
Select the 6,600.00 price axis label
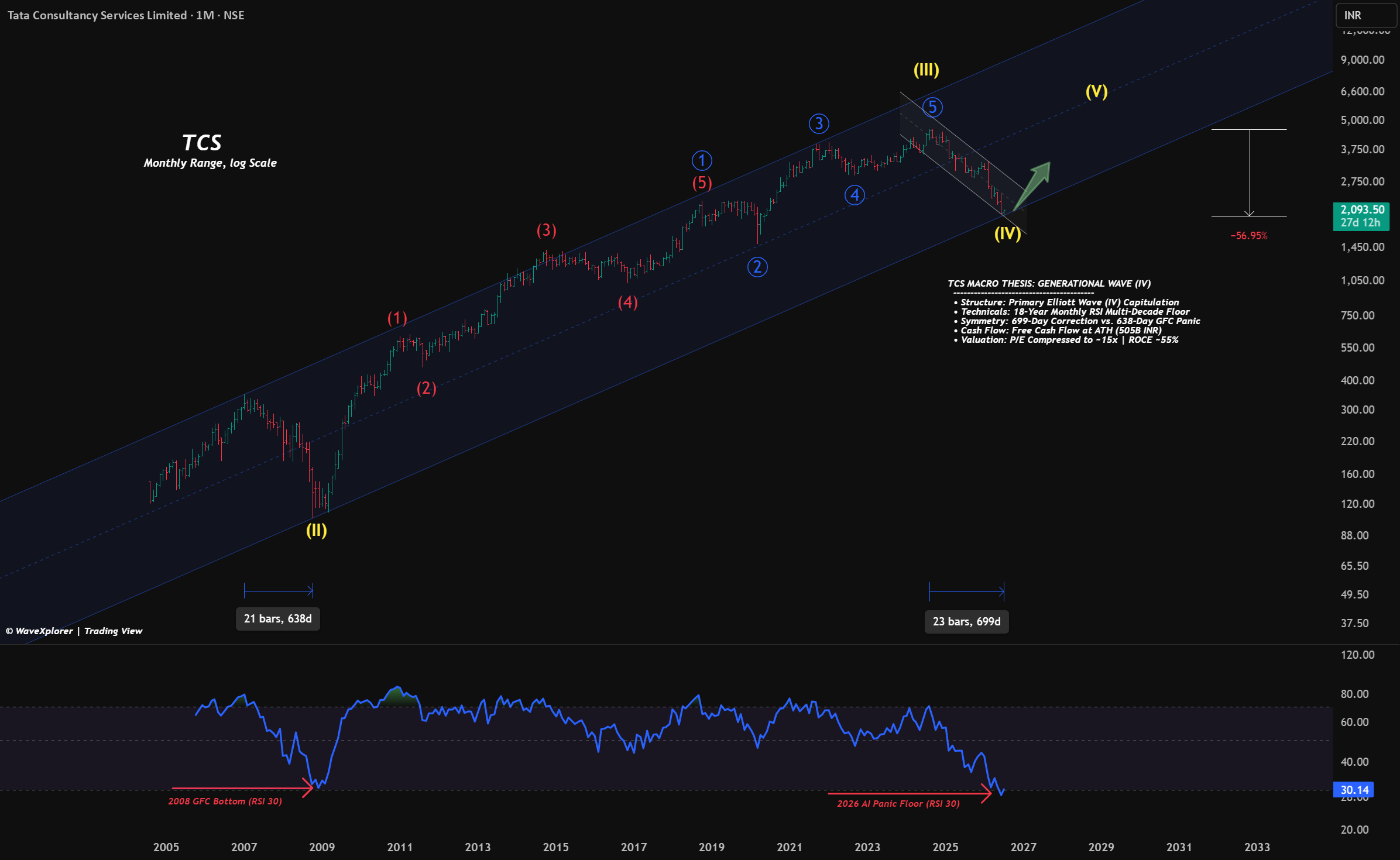point(1363,91)
